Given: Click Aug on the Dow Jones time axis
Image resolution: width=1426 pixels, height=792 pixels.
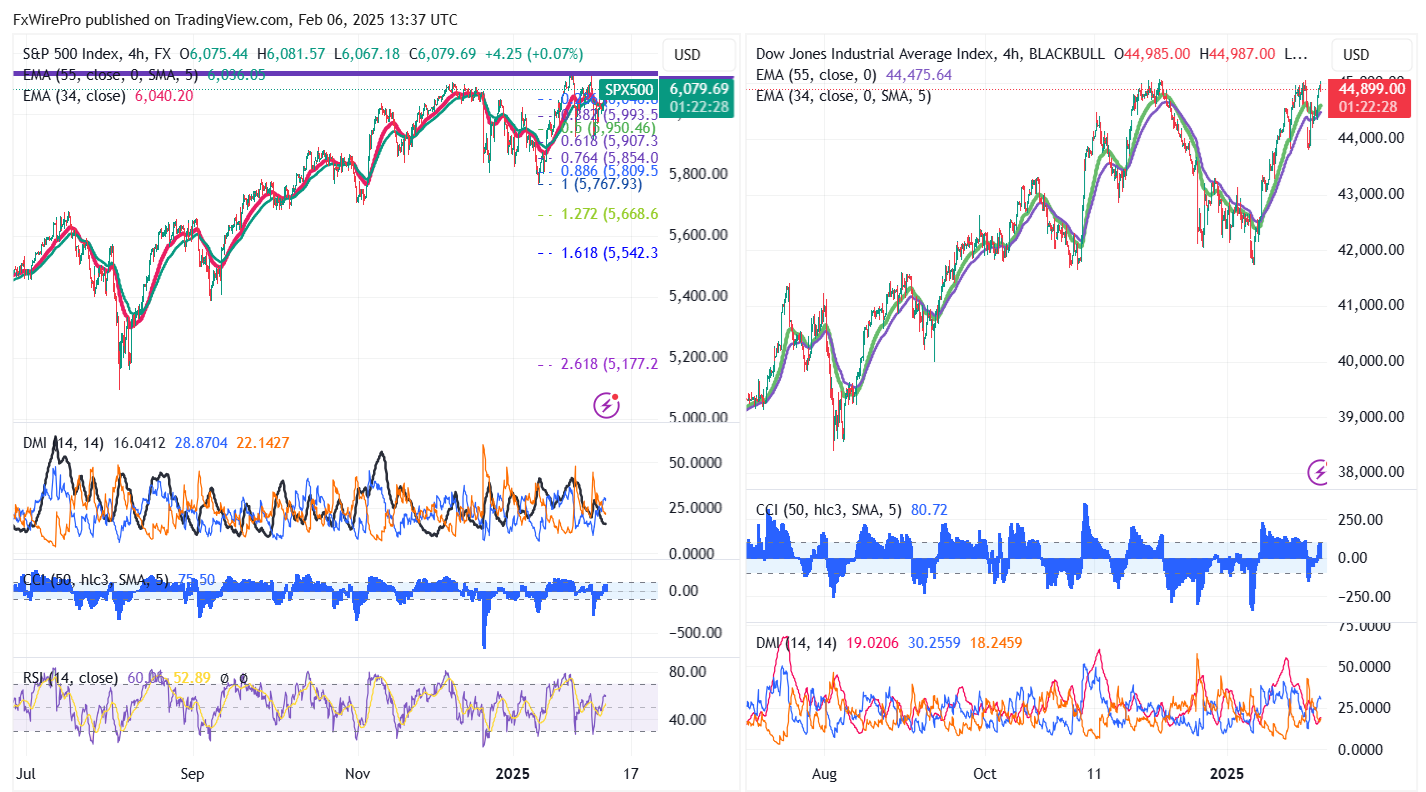Looking at the screenshot, I should (x=824, y=774).
